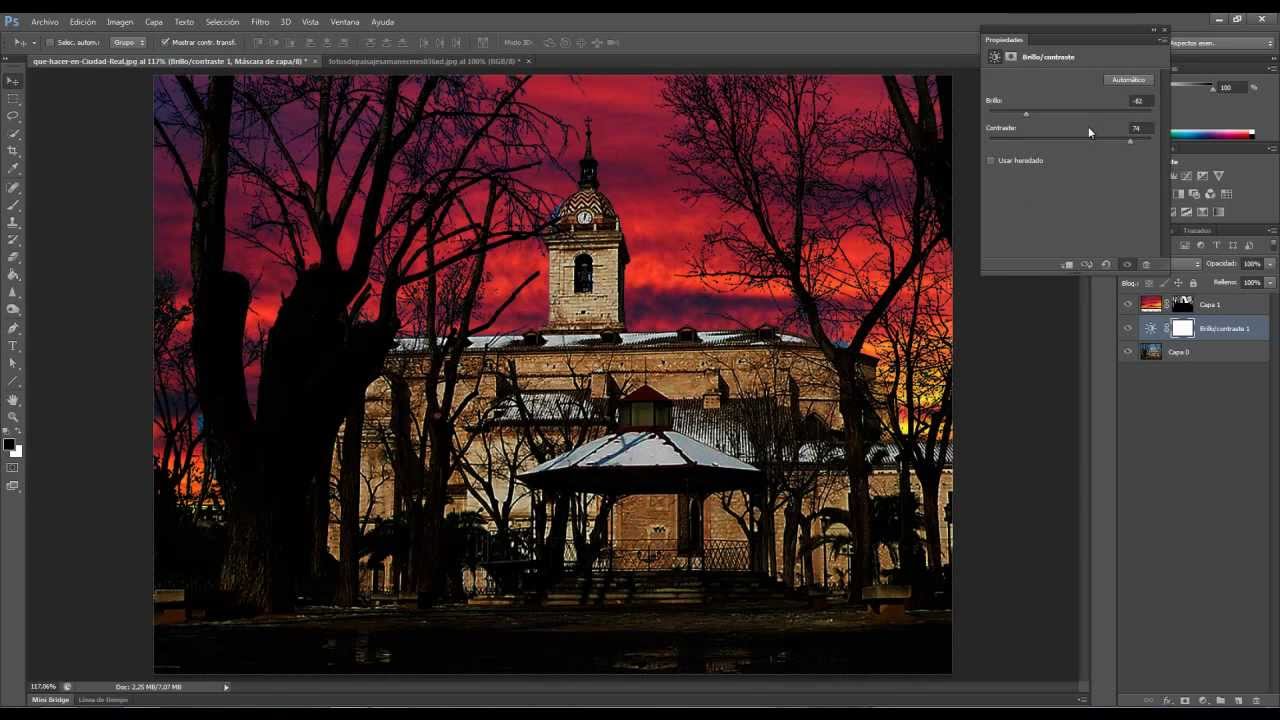Open the Archivo menu

pos(45,21)
